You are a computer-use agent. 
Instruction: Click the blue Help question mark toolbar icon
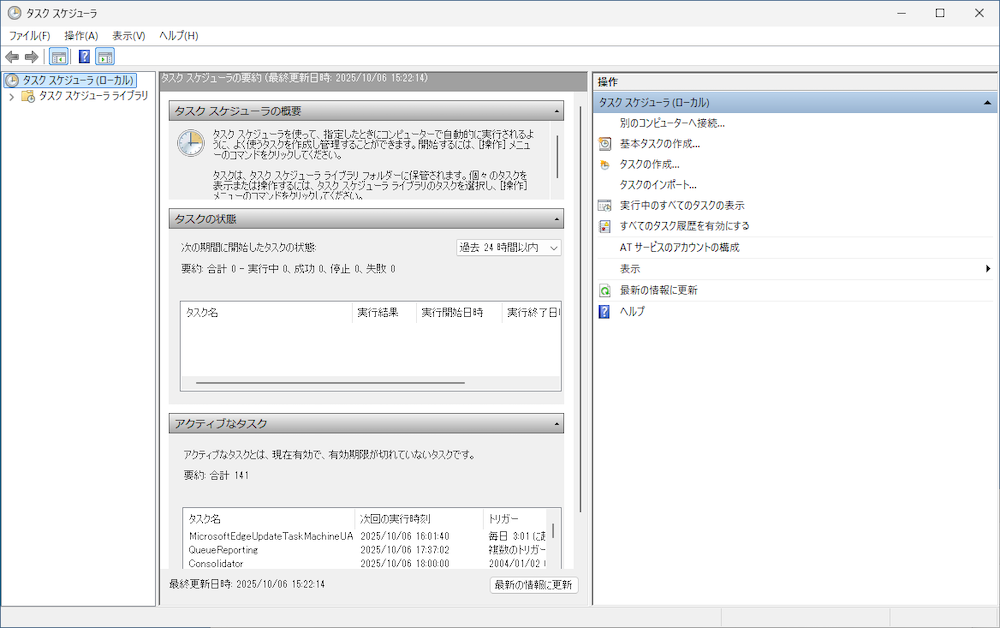point(84,57)
